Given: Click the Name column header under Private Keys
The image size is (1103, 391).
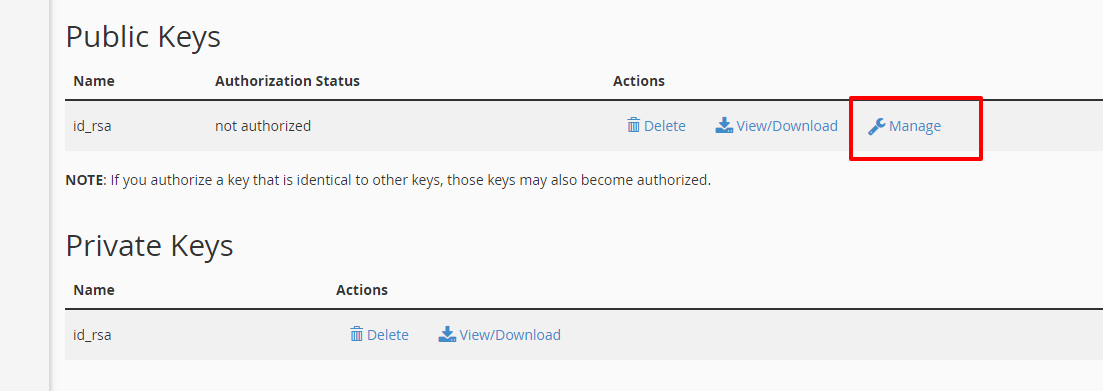Looking at the screenshot, I should (94, 290).
